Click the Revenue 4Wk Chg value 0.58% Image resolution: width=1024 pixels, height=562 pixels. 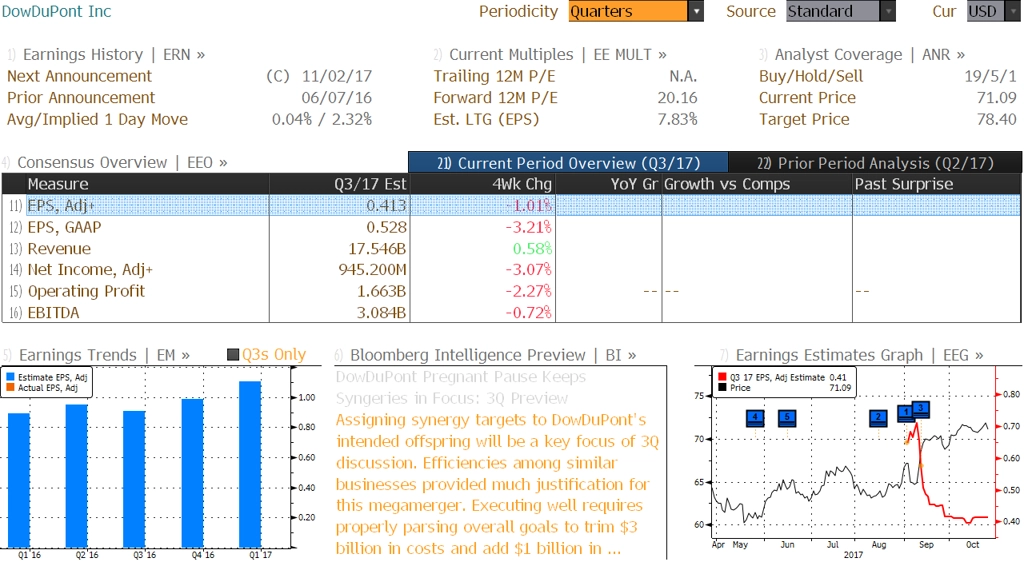pos(532,249)
